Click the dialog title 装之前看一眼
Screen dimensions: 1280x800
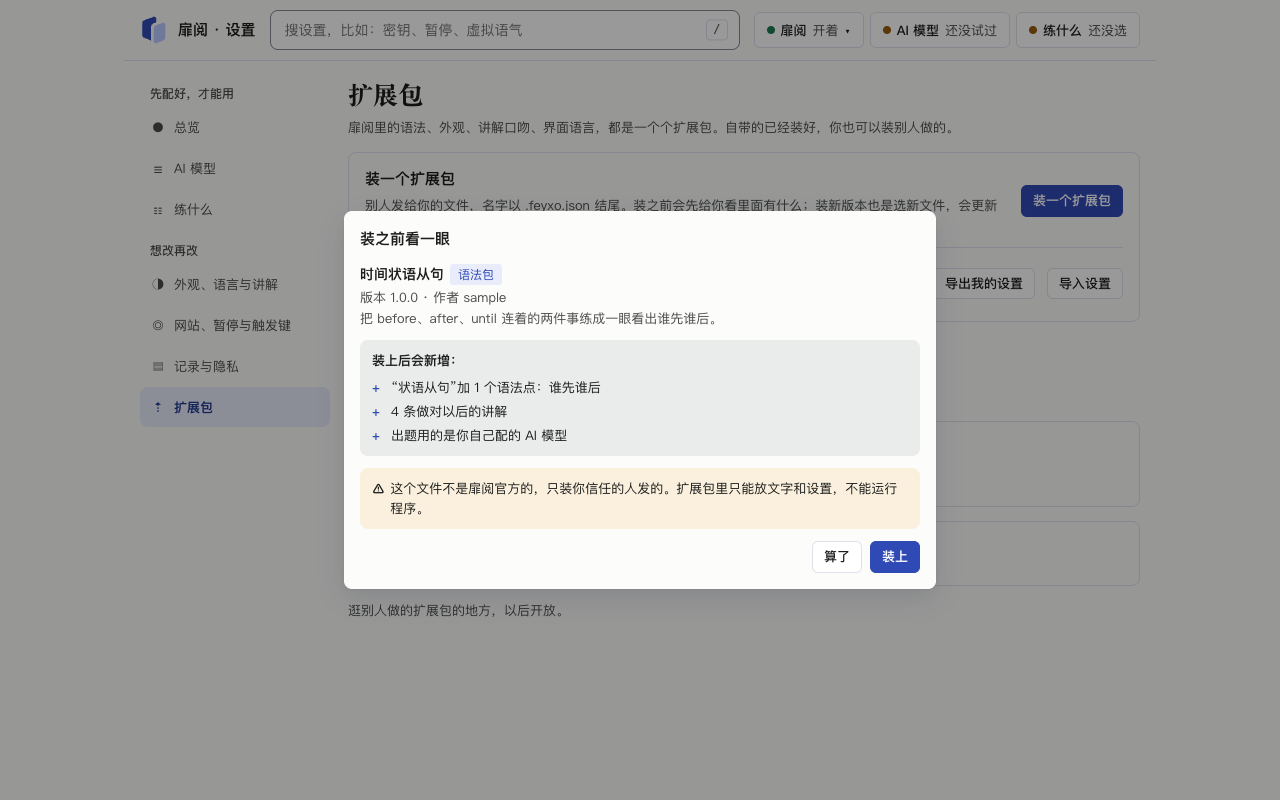pyautogui.click(x=405, y=239)
